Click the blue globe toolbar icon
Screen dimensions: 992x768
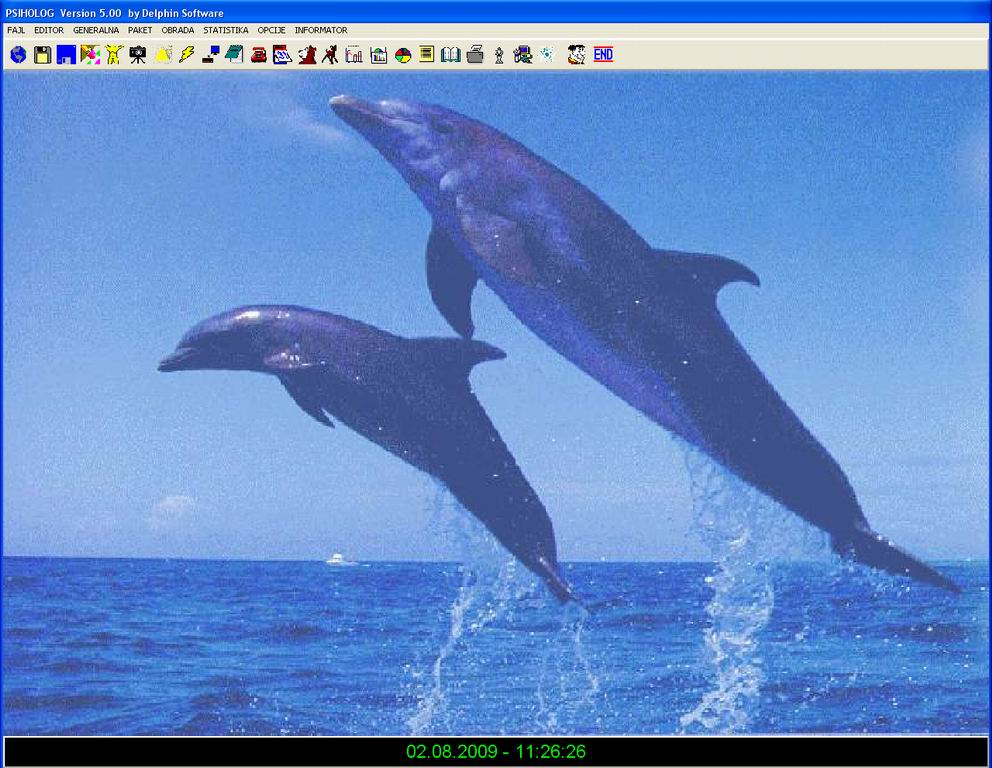[x=18, y=55]
